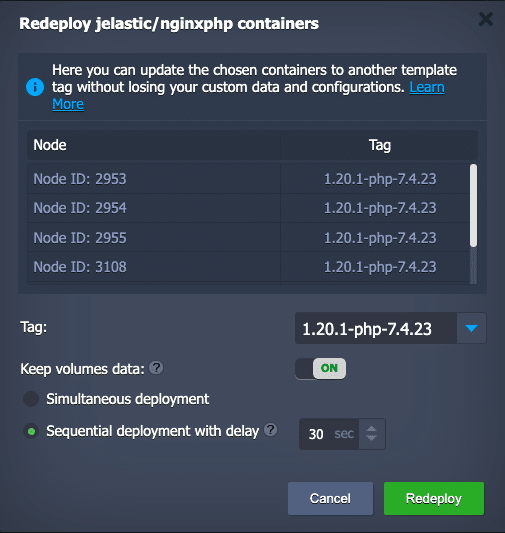Click the help icon beside Sequential deployment

point(271,430)
